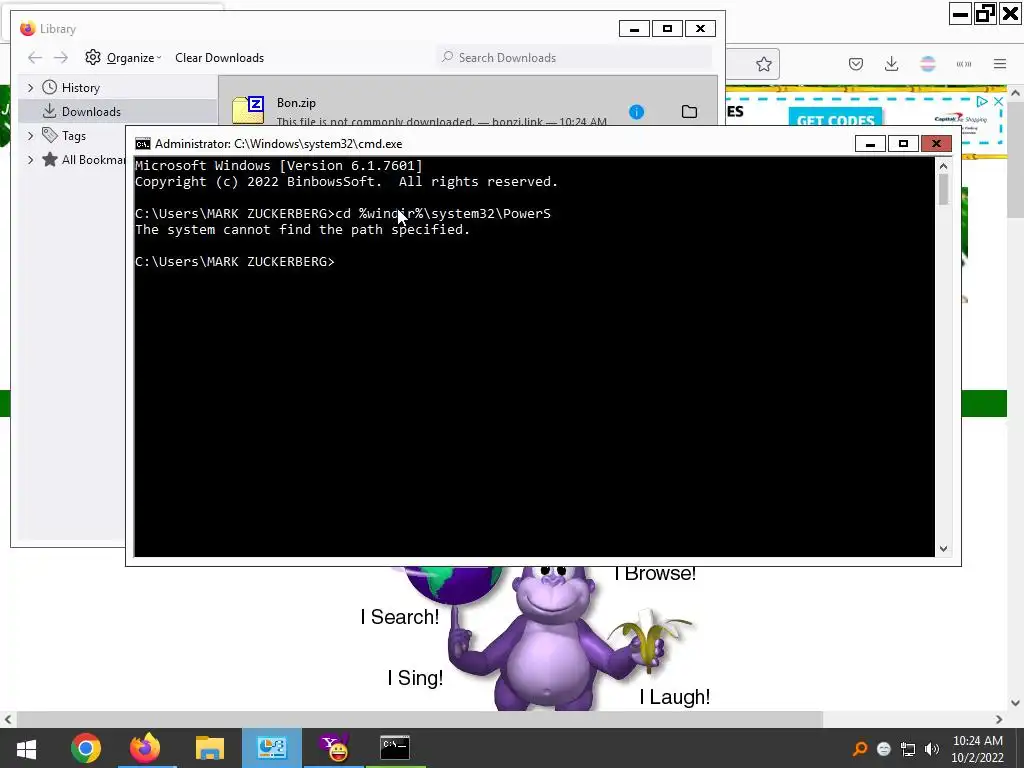1024x768 pixels.
Task: Click the 'I Laugh!' text
Action: [675, 697]
